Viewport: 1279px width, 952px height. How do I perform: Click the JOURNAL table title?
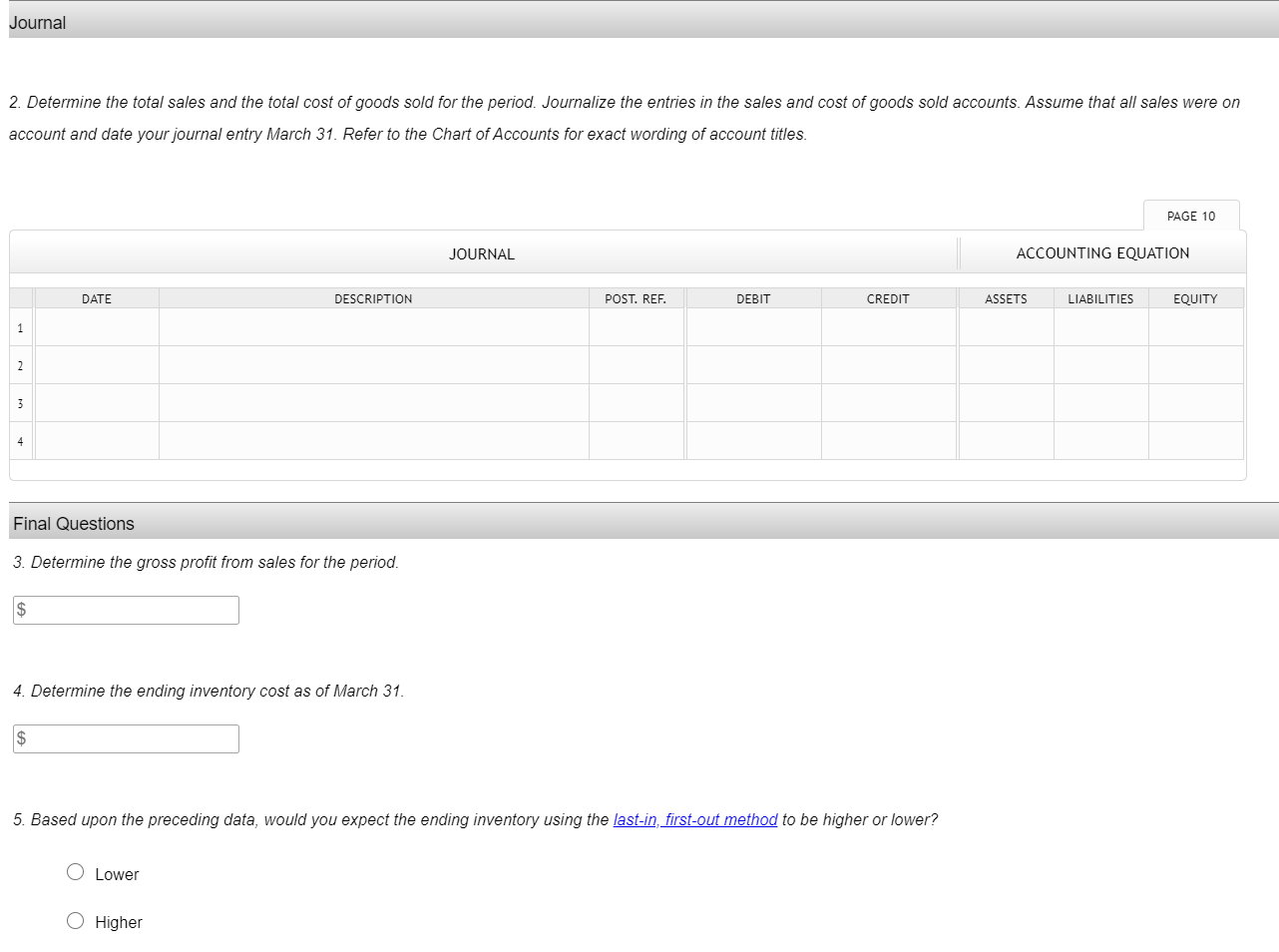pos(482,254)
